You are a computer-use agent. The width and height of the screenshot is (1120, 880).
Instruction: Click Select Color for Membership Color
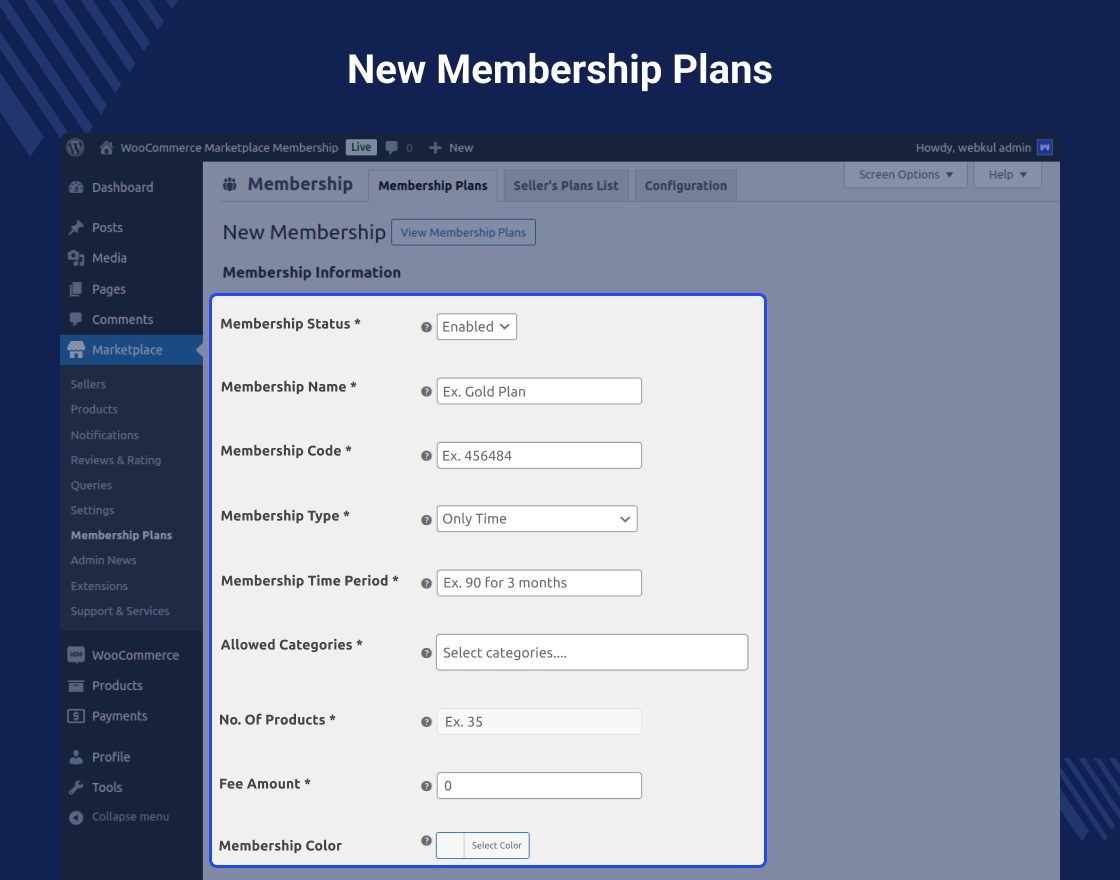[498, 845]
